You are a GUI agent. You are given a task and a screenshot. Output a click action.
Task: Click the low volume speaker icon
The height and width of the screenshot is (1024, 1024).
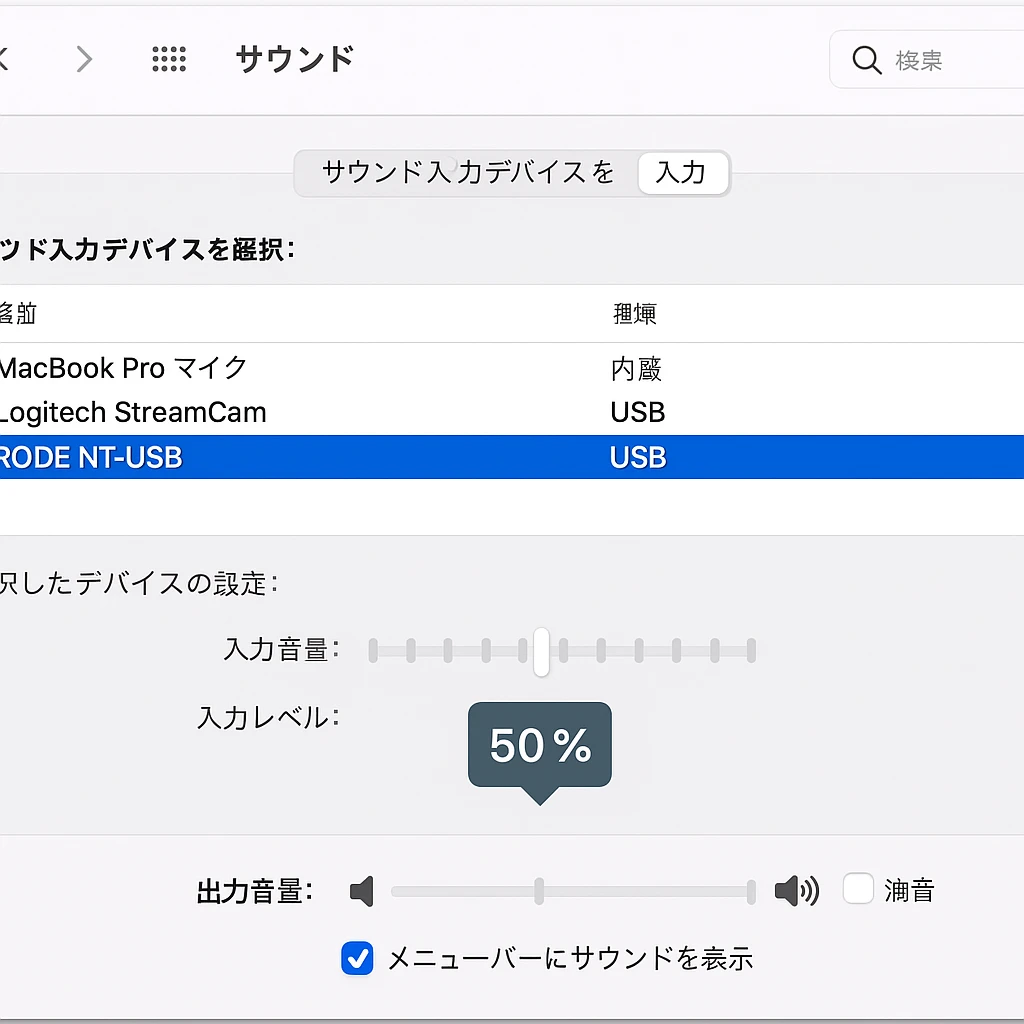(362, 891)
